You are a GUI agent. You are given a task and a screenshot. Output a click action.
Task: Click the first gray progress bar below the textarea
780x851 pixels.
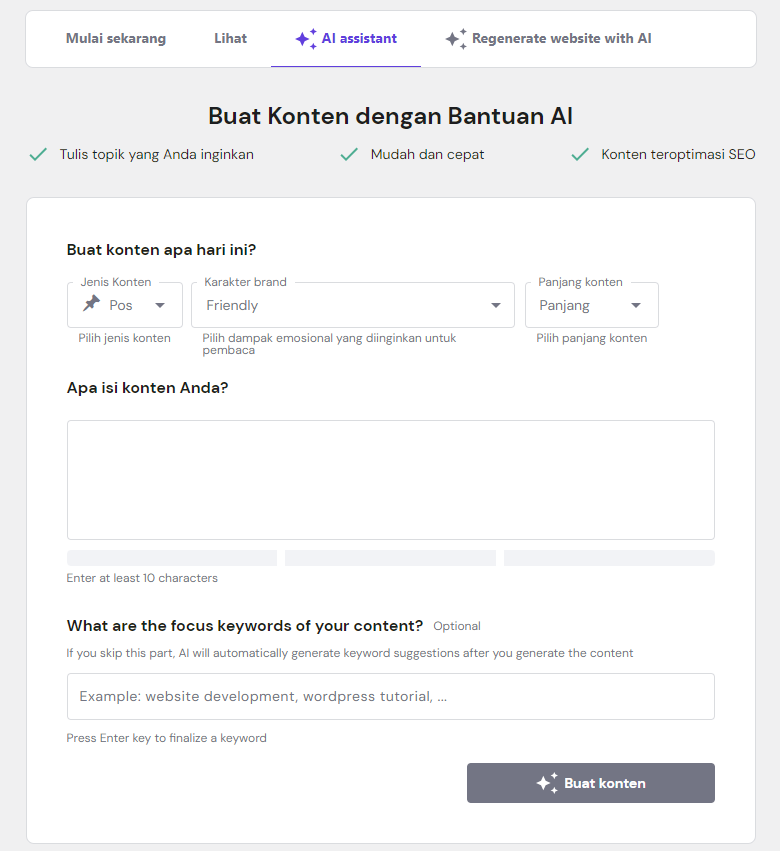[171, 557]
